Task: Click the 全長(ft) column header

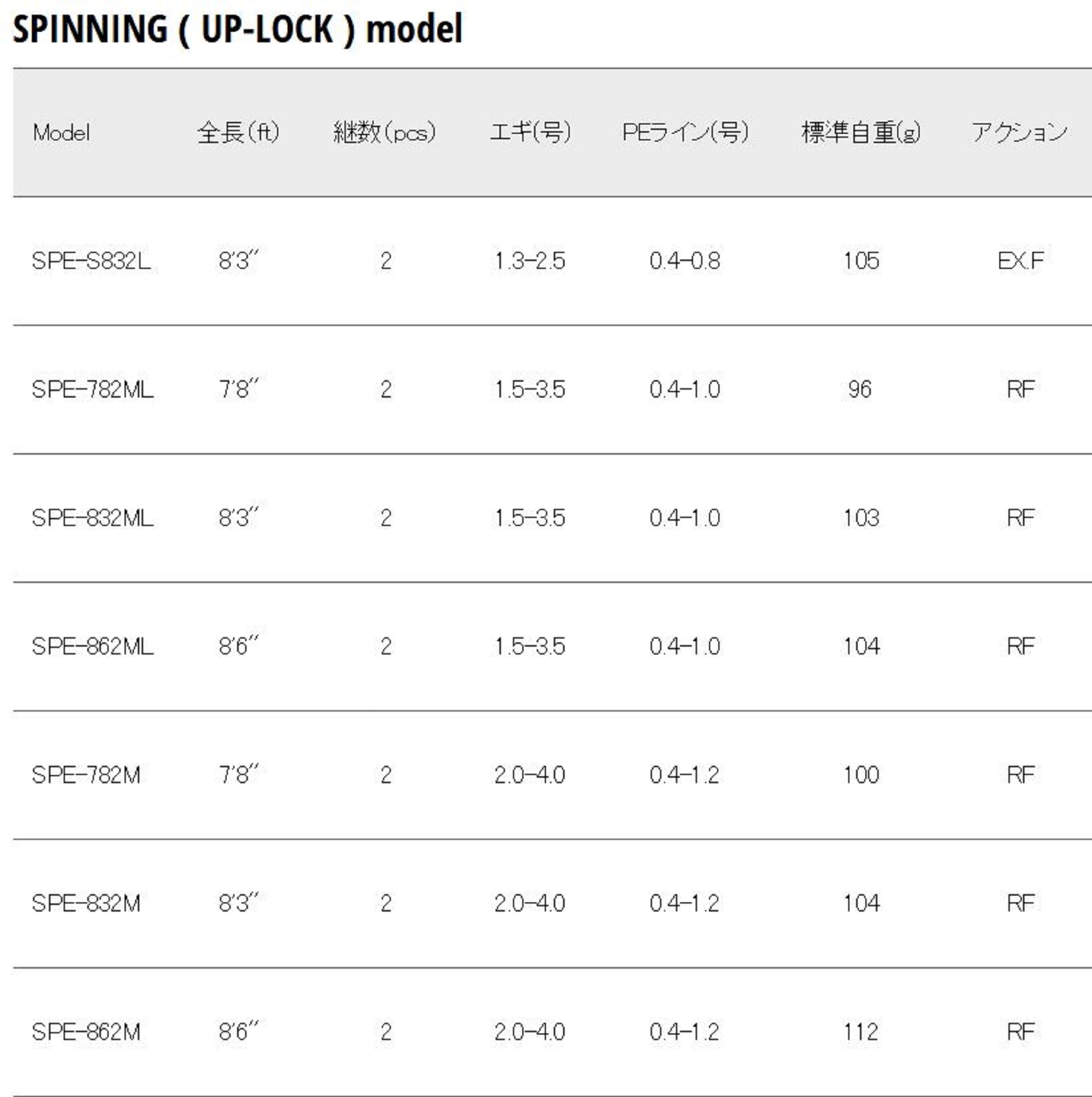Action: coord(239,133)
